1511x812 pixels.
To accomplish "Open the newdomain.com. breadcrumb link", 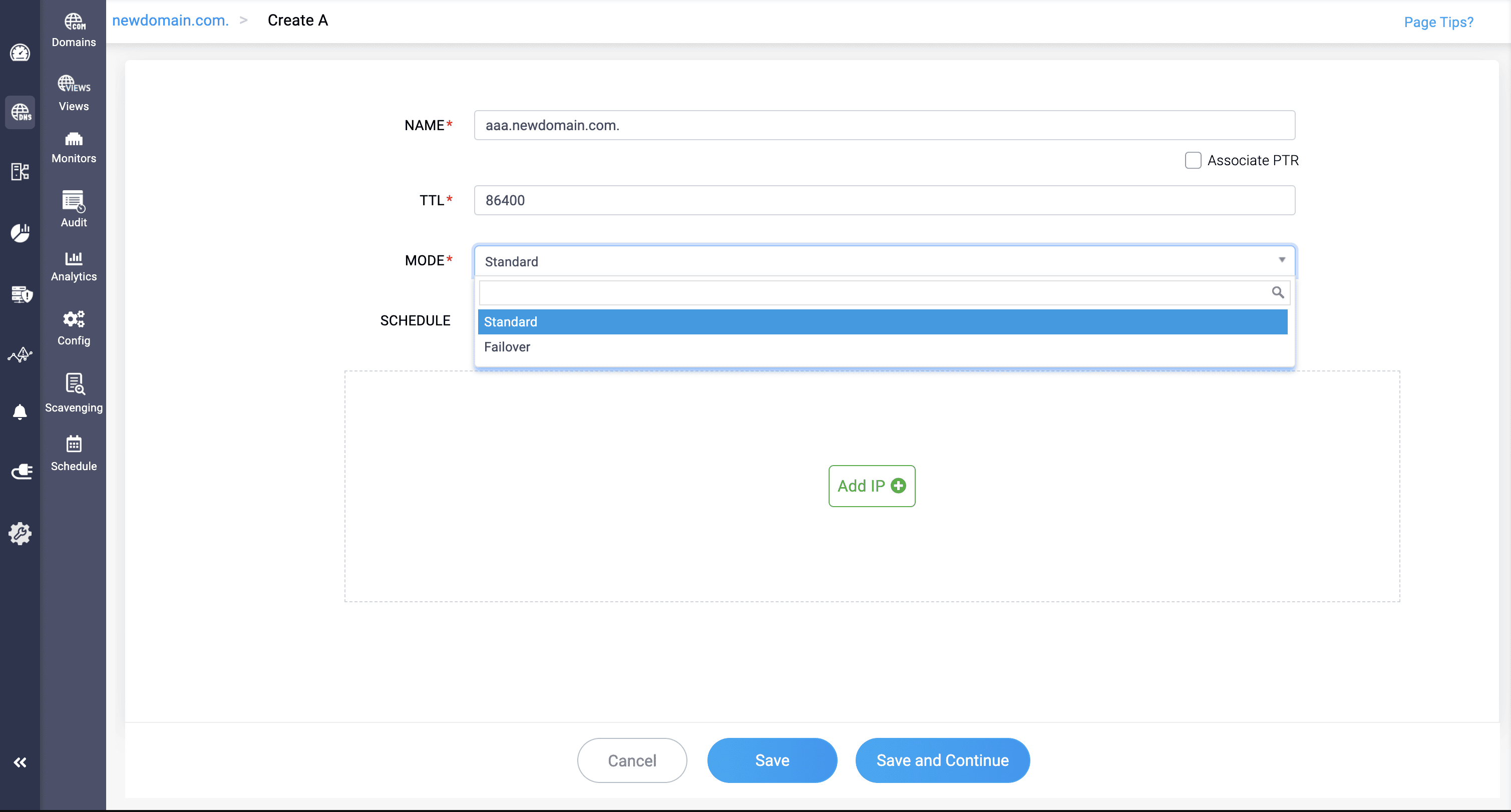I will pos(170,21).
